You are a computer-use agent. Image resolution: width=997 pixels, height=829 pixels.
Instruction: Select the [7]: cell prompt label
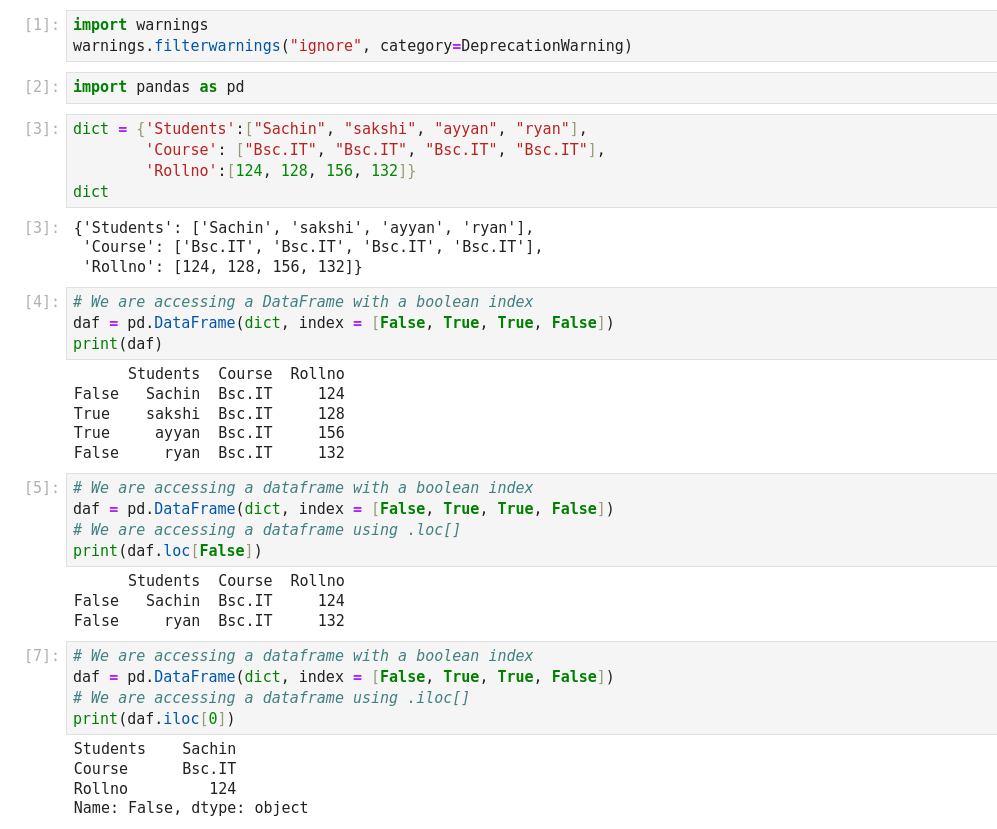click(x=41, y=656)
